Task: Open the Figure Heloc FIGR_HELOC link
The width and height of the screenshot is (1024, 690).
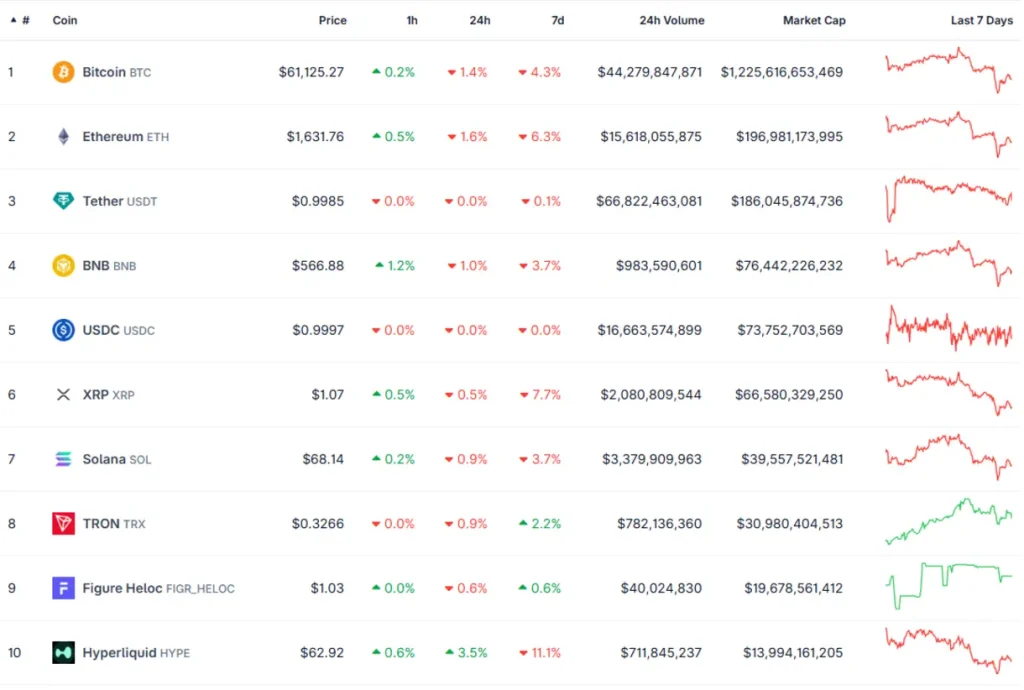Action: [158, 588]
